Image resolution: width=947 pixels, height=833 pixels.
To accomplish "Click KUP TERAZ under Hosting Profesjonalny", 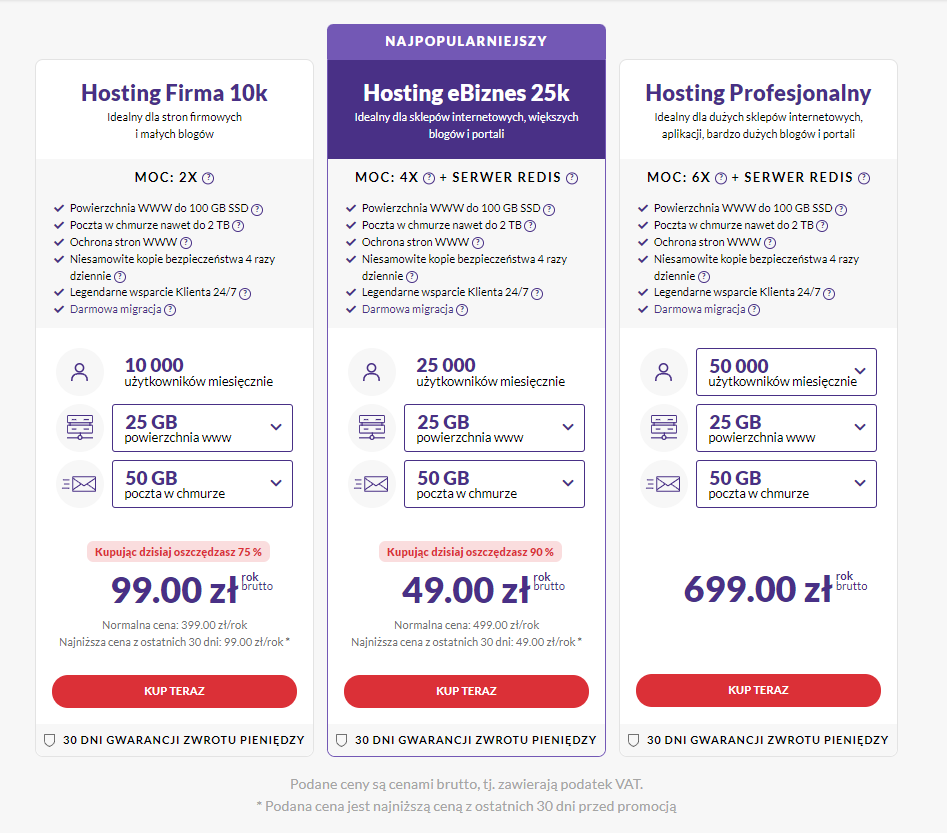I will (757, 690).
